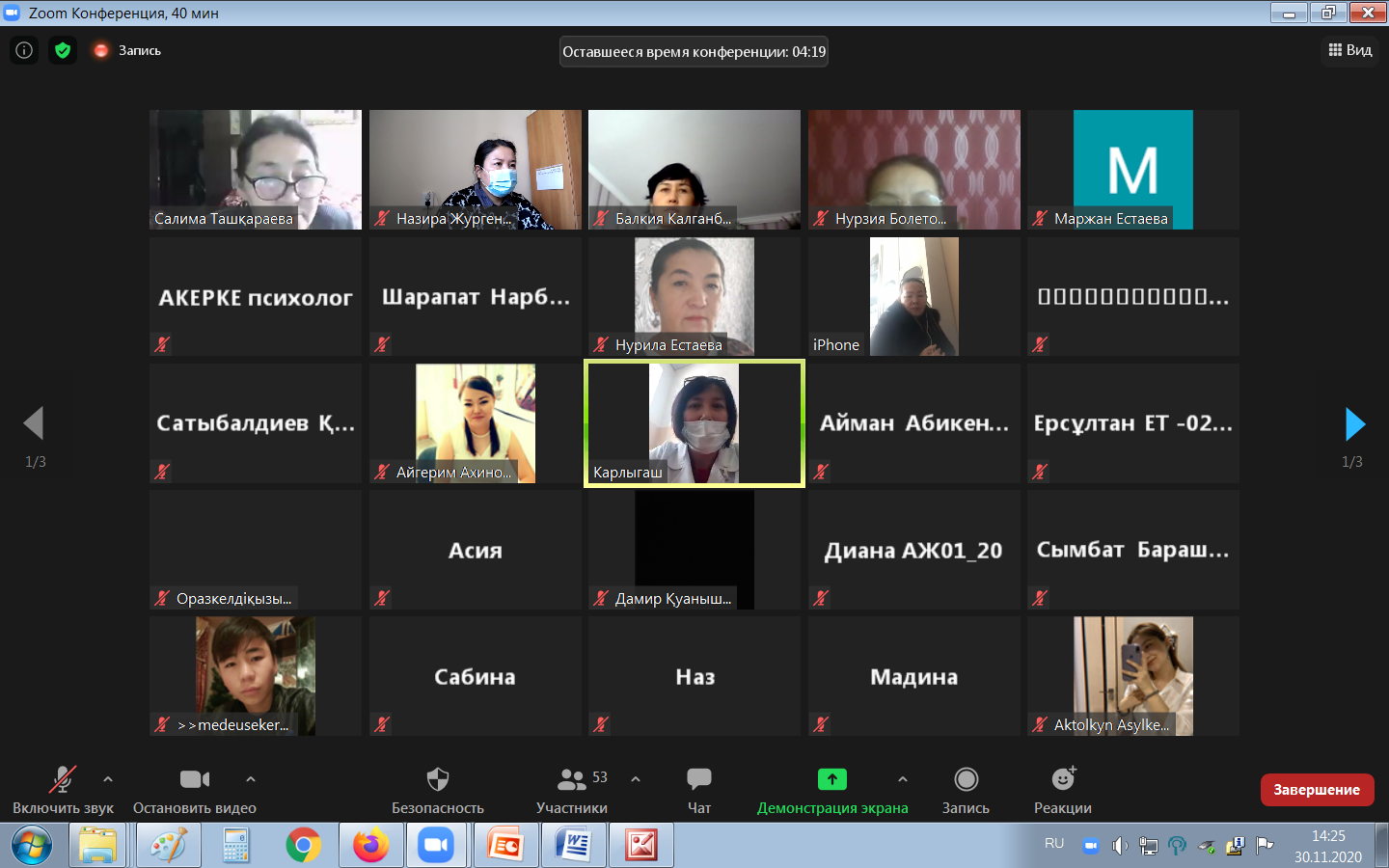Open the system volume control in tray

coord(1119,846)
